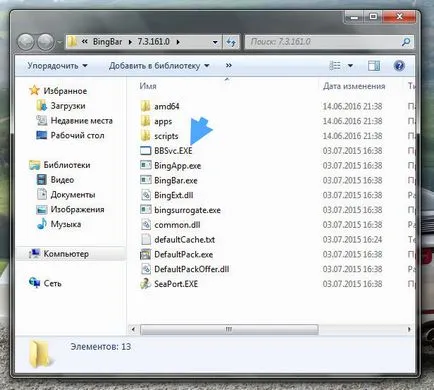Open Недавние места in sidebar
Image resolution: width=434 pixels, height=390 pixels.
pos(82,120)
